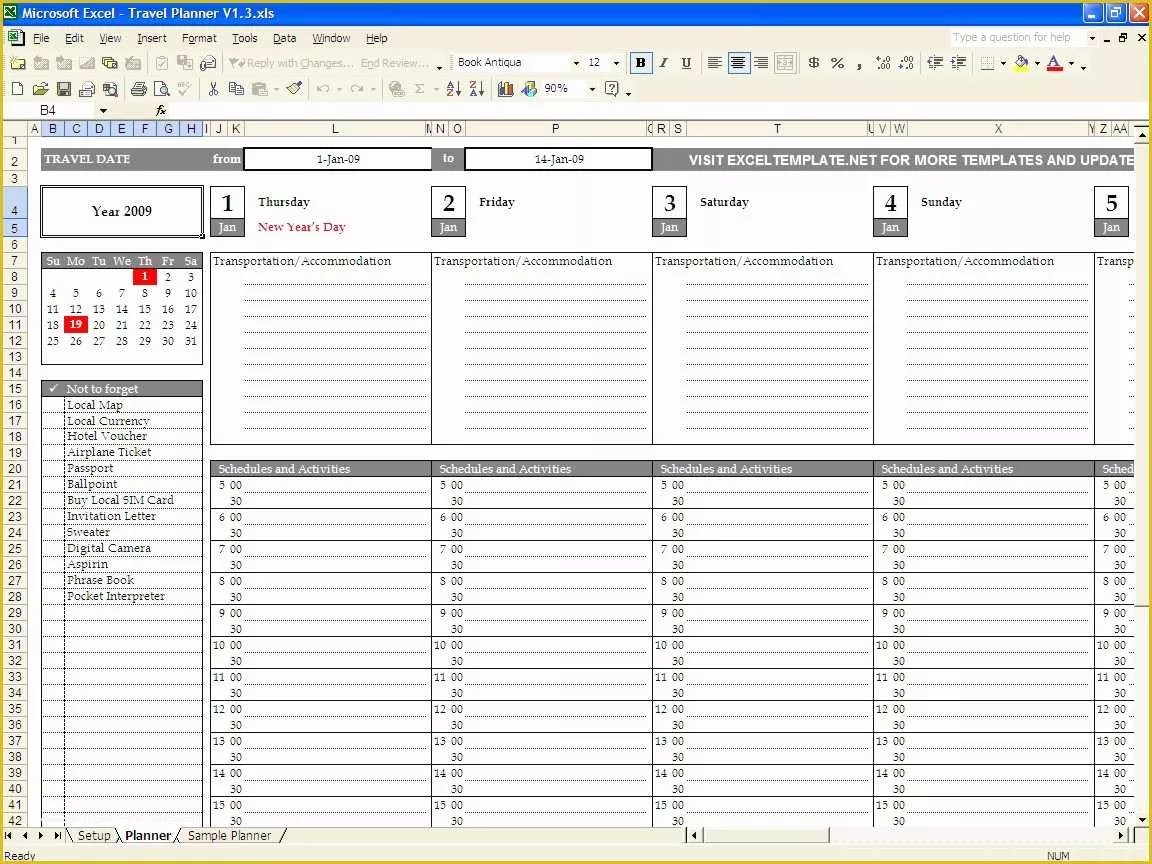Viewport: 1152px width, 864px height.
Task: Open the Book Antiqua font dropdown
Action: coord(575,63)
